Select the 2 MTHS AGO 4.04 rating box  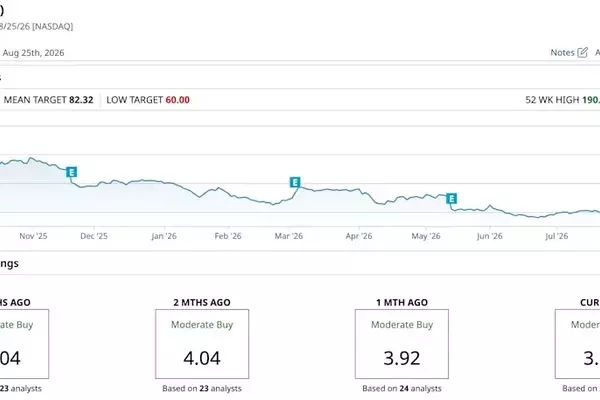202,344
